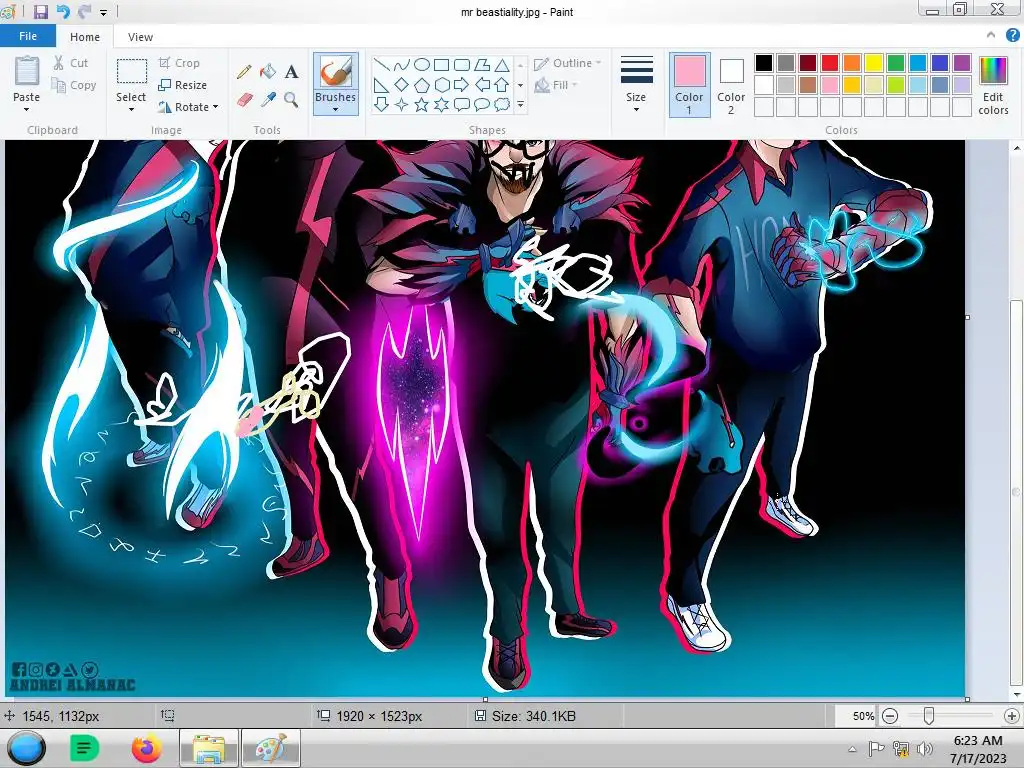
Task: Switch to the Home tab
Action: (x=85, y=37)
